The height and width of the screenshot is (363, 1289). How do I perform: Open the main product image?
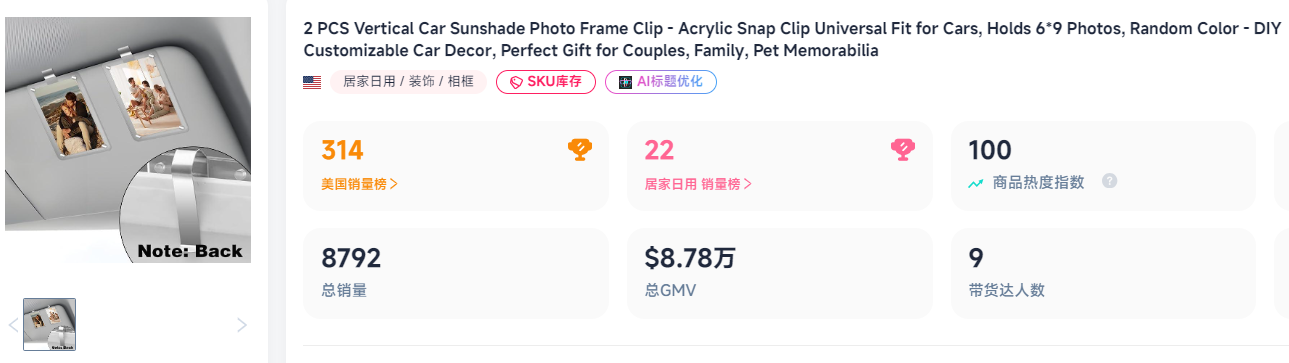click(x=128, y=138)
